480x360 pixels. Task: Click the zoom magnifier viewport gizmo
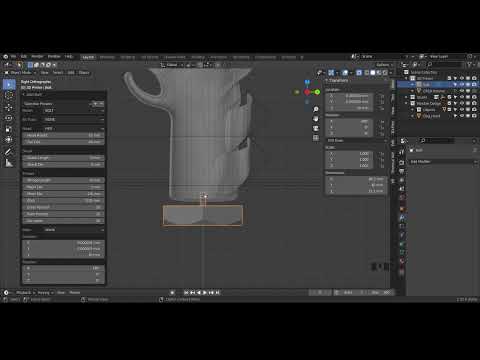point(316,109)
